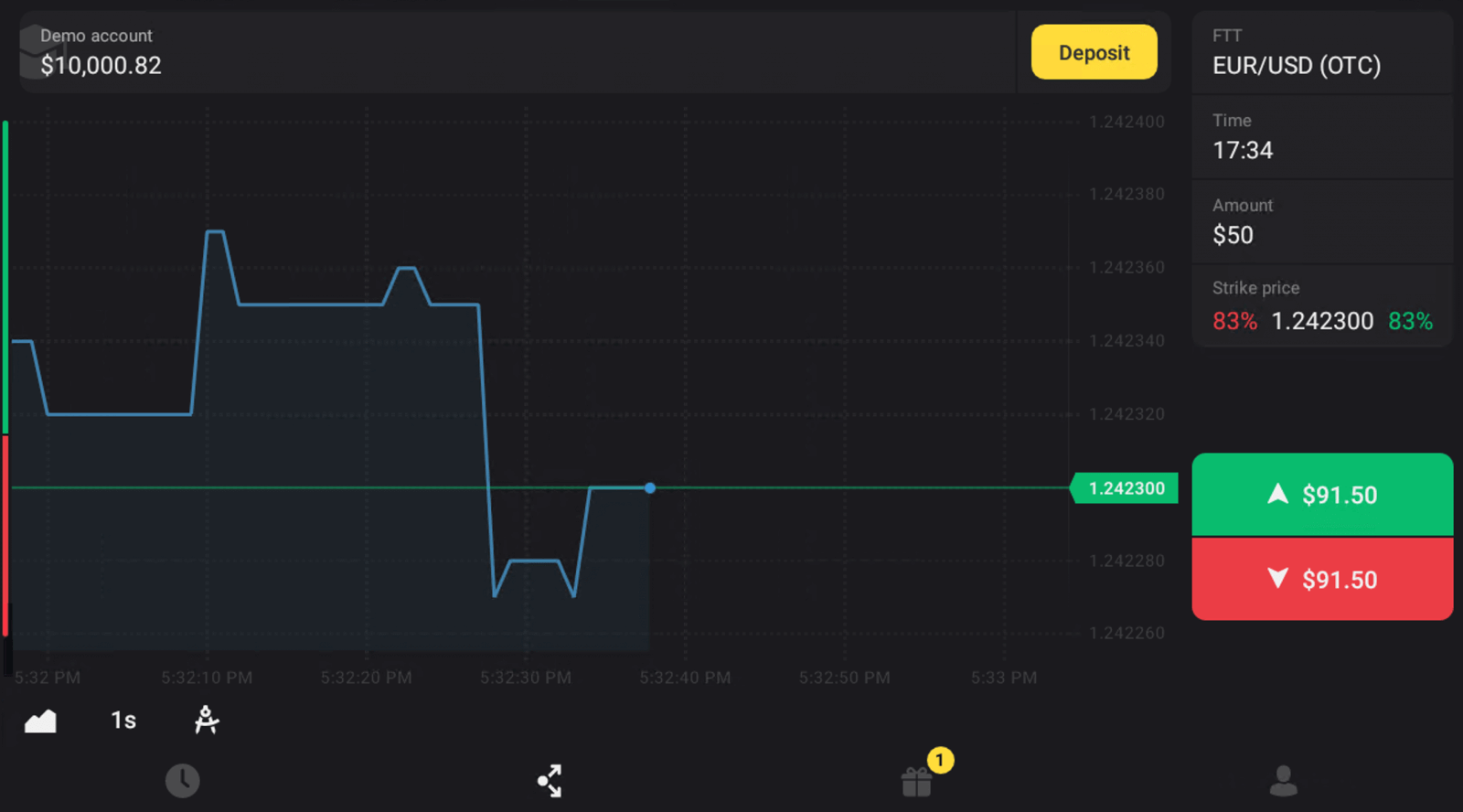The height and width of the screenshot is (812, 1463).
Task: Place an up trade with green $91.50 button
Action: click(x=1321, y=495)
